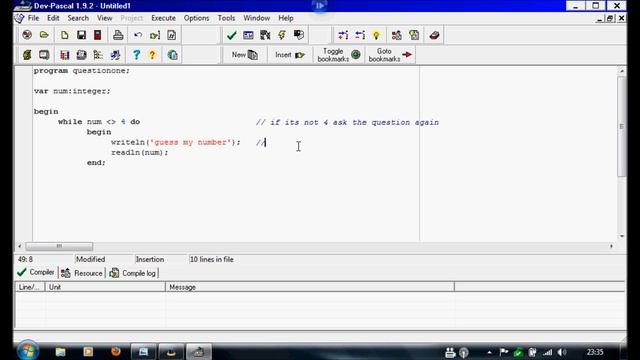This screenshot has width=640, height=360.
Task: Click the 'Insertion' status bar entry
Action: point(150,259)
